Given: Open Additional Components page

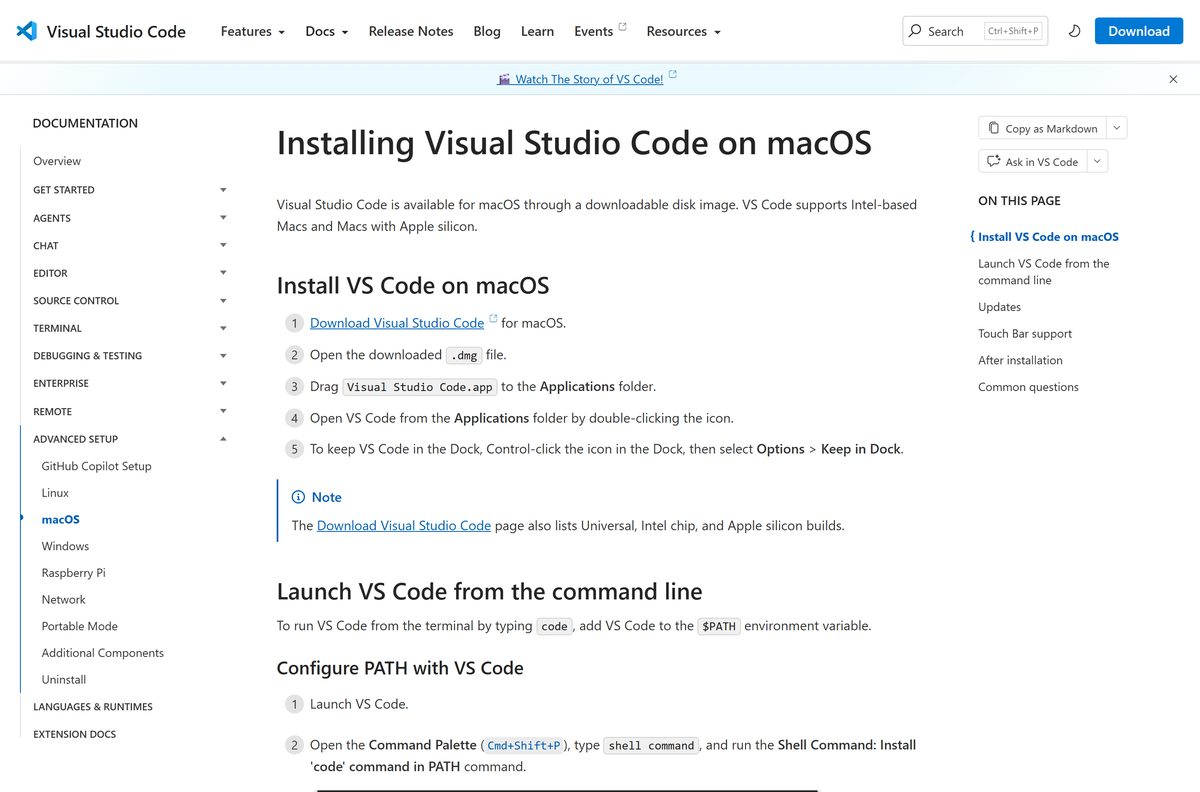Looking at the screenshot, I should pyautogui.click(x=102, y=653).
